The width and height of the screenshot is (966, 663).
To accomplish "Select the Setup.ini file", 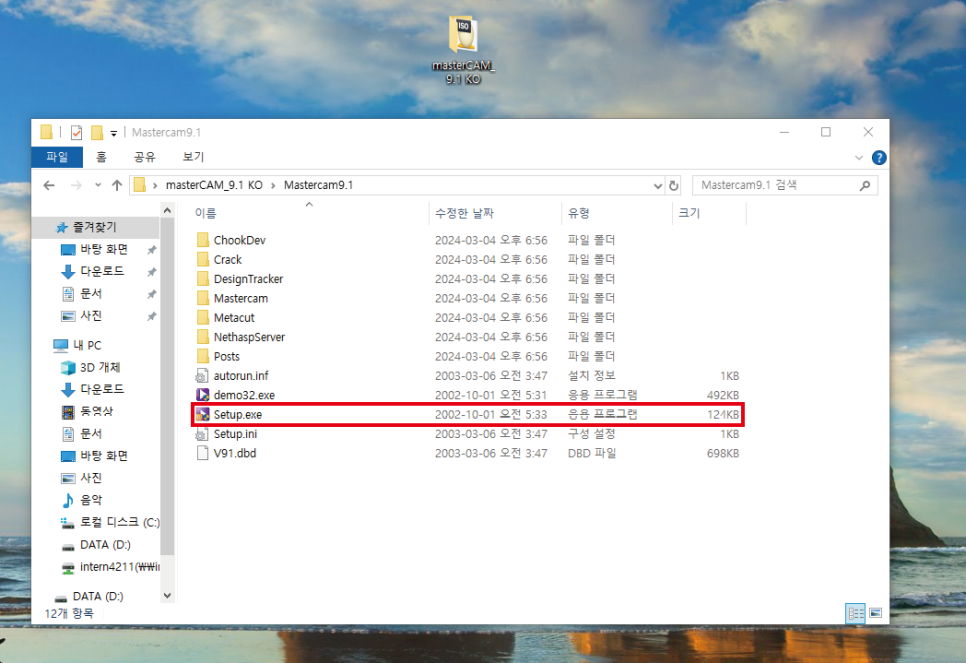I will point(235,434).
